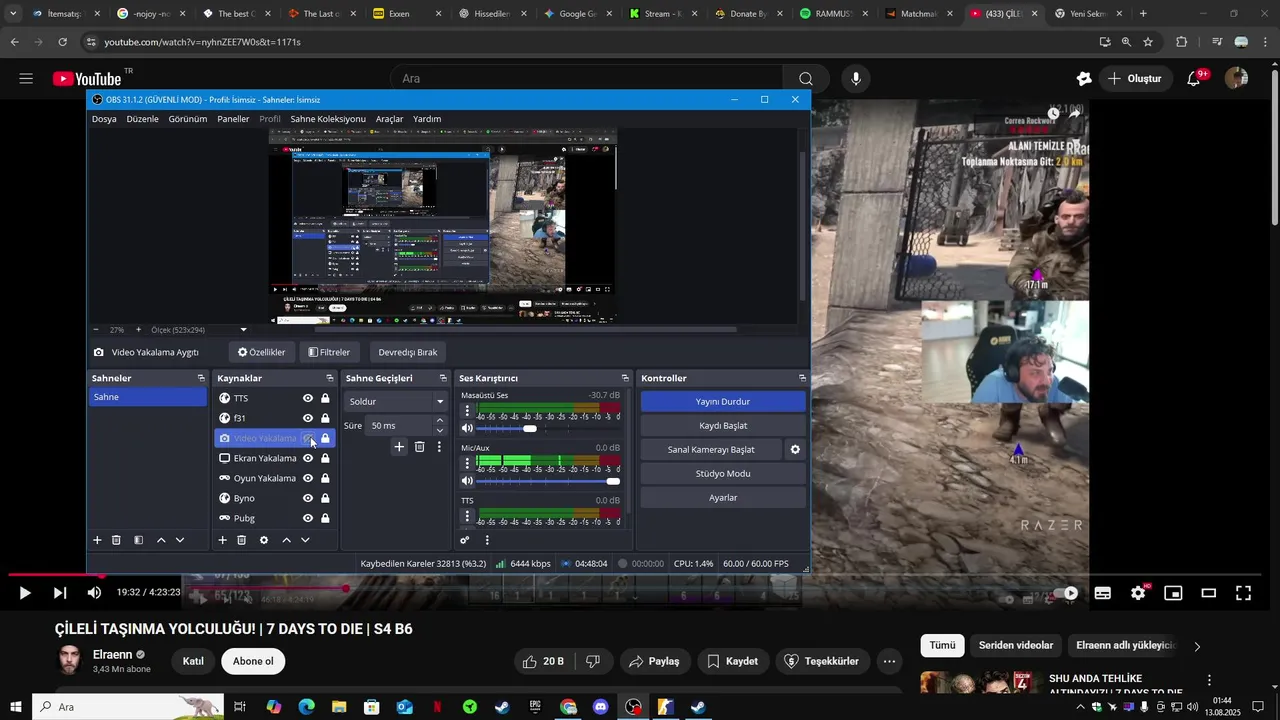
Task: Increase the Süre transition duration
Action: point(439,421)
